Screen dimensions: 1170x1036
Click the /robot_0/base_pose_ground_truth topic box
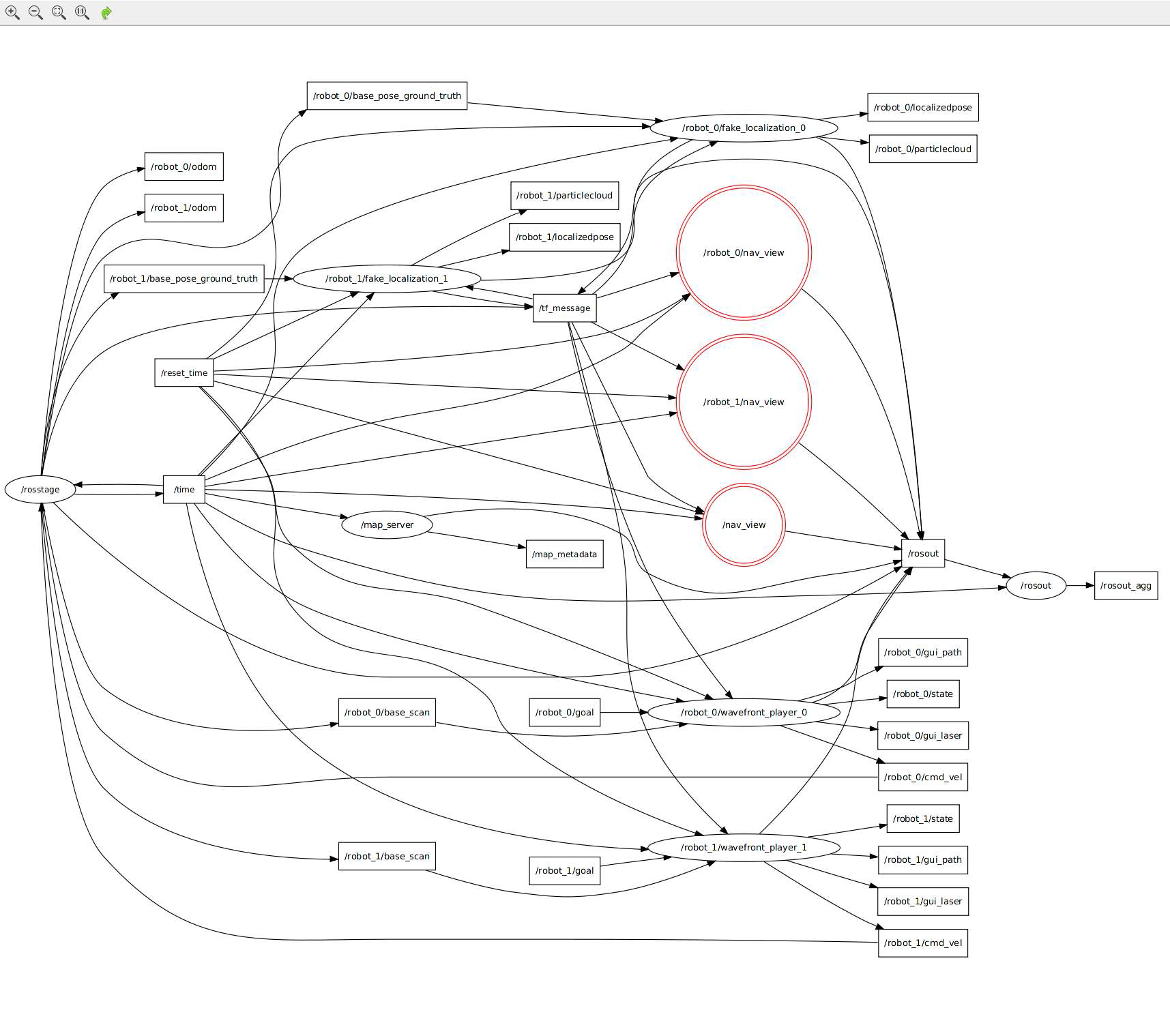pos(387,95)
